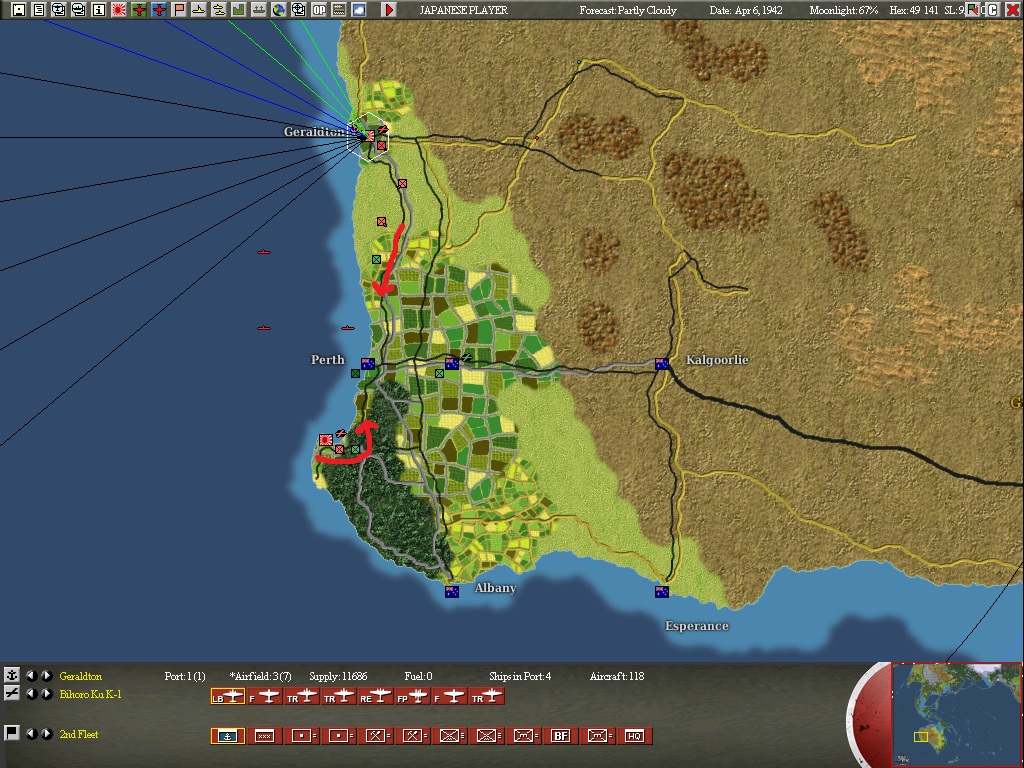1024x768 pixels.
Task: Click the right arrow next to 2nd Fleet
Action: click(x=46, y=734)
